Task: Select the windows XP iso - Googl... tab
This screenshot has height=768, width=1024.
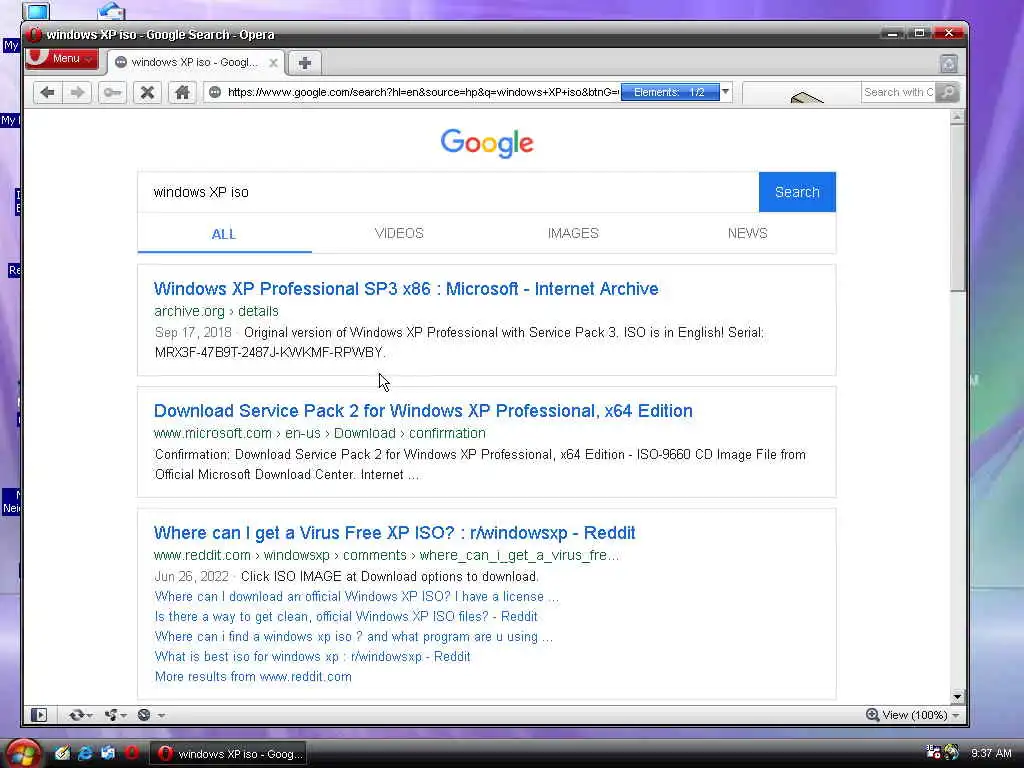Action: point(195,63)
